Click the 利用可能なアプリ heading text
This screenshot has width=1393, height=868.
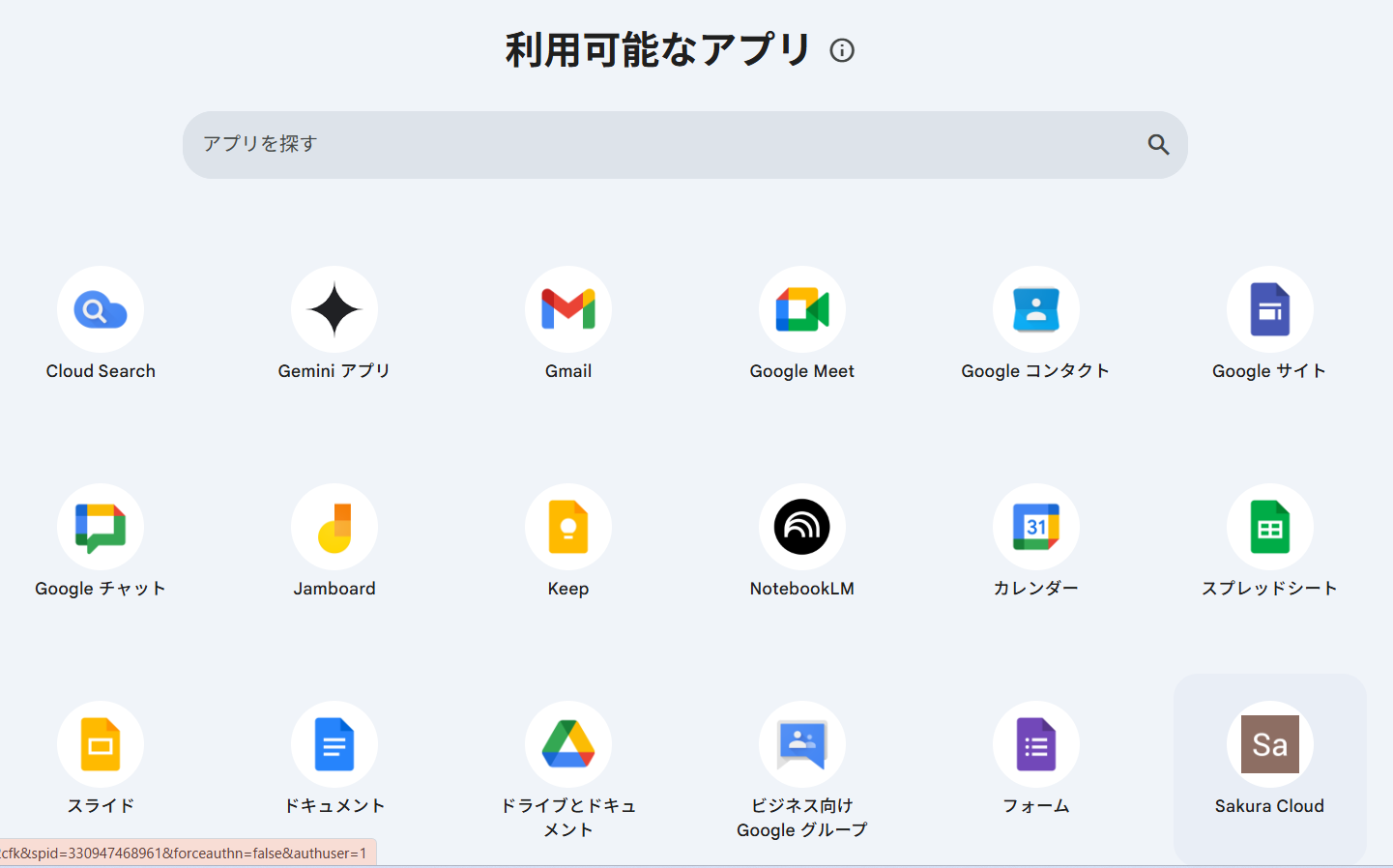click(x=658, y=49)
